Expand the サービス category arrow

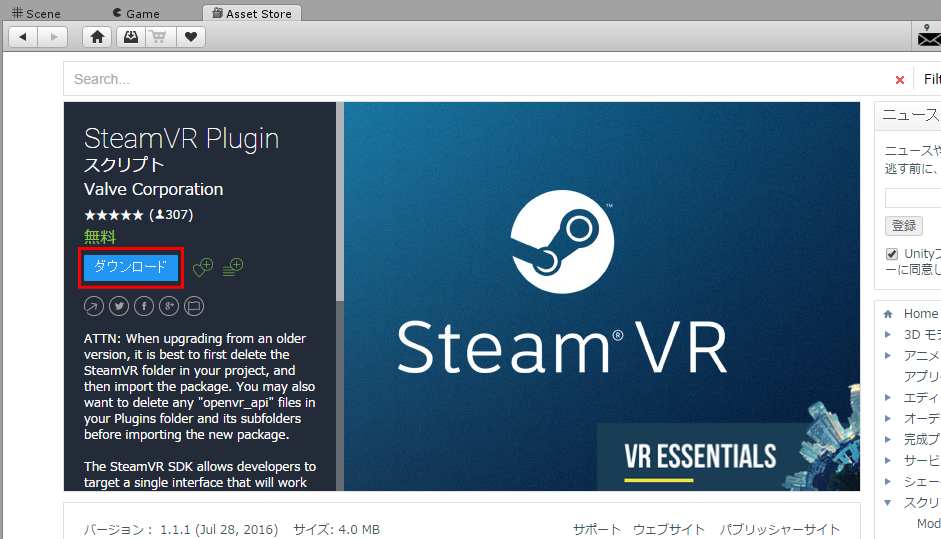click(x=888, y=460)
